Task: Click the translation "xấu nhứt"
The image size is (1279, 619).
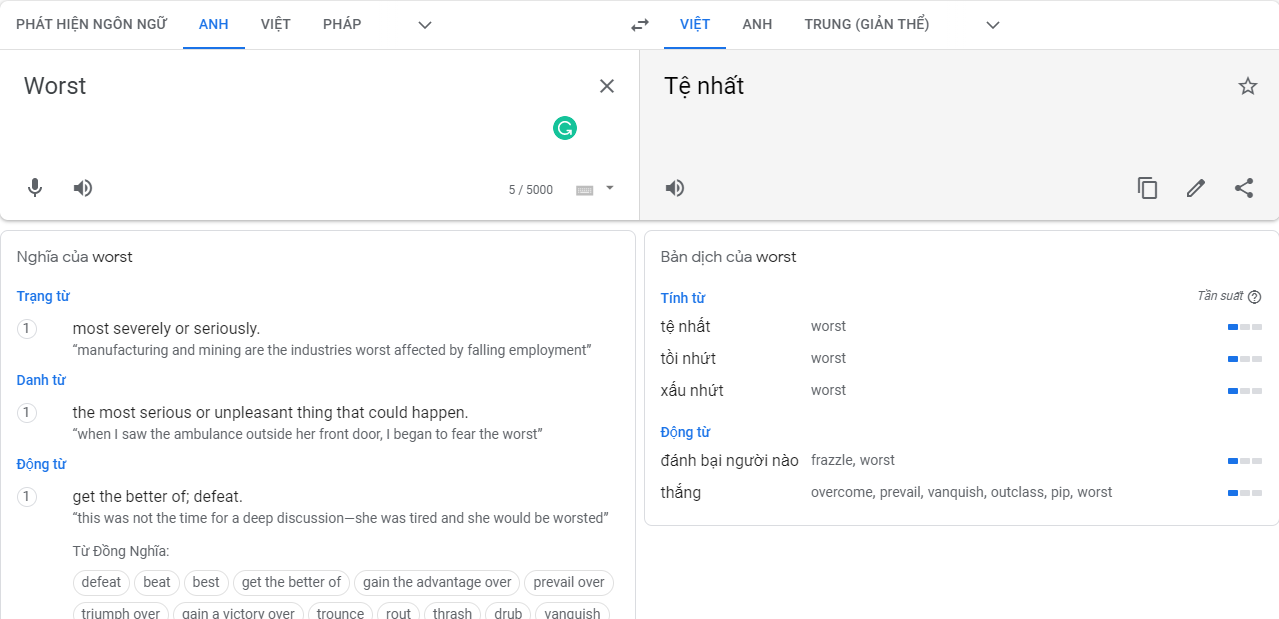Action: click(x=692, y=391)
